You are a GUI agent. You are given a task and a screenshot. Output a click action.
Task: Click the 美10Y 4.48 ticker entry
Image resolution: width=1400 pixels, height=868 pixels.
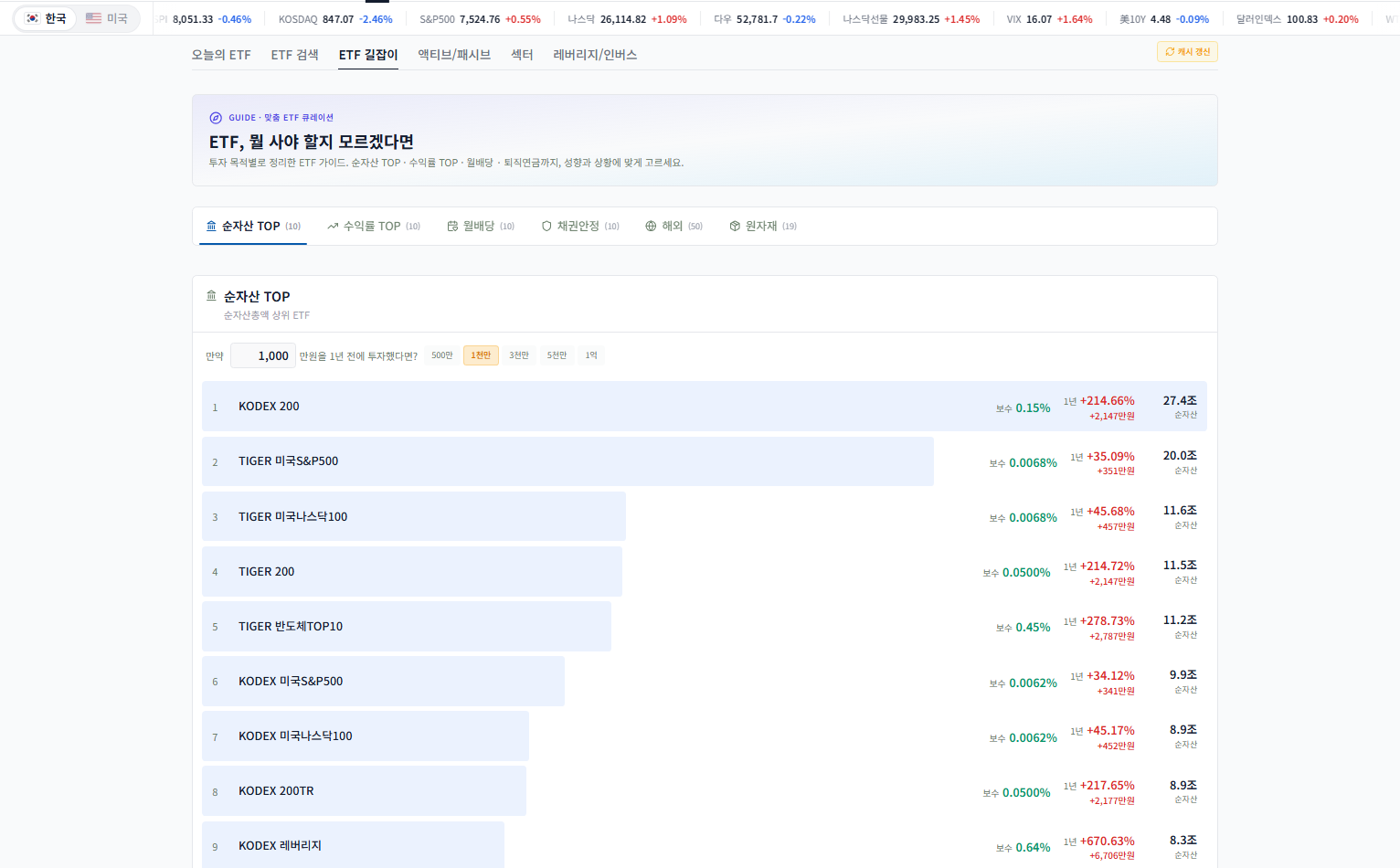1164,19
